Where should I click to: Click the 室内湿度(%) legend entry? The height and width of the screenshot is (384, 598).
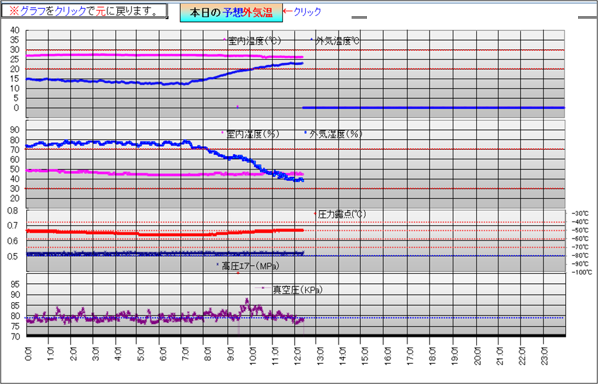(x=251, y=134)
